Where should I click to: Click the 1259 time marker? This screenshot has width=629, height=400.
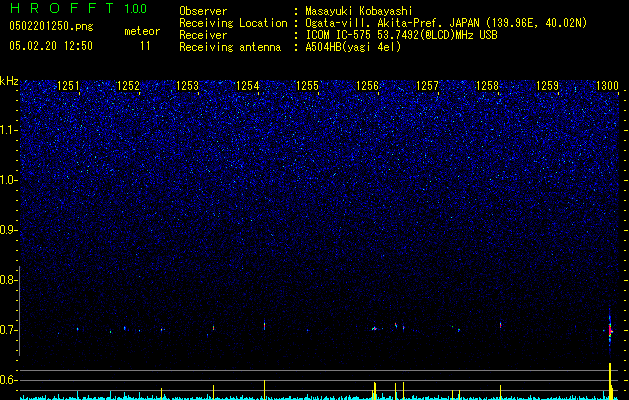click(x=547, y=86)
